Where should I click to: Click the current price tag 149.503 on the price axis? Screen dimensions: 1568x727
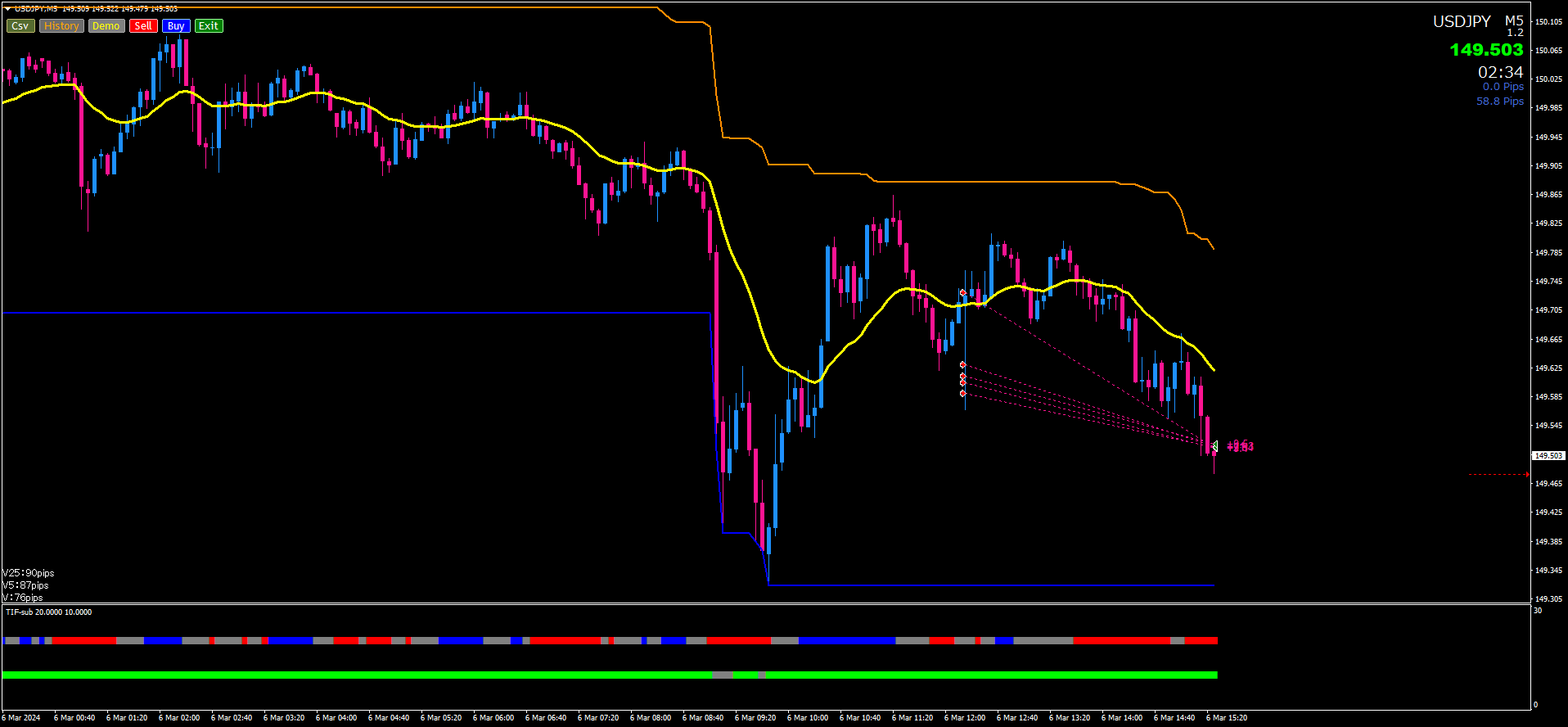point(1548,455)
